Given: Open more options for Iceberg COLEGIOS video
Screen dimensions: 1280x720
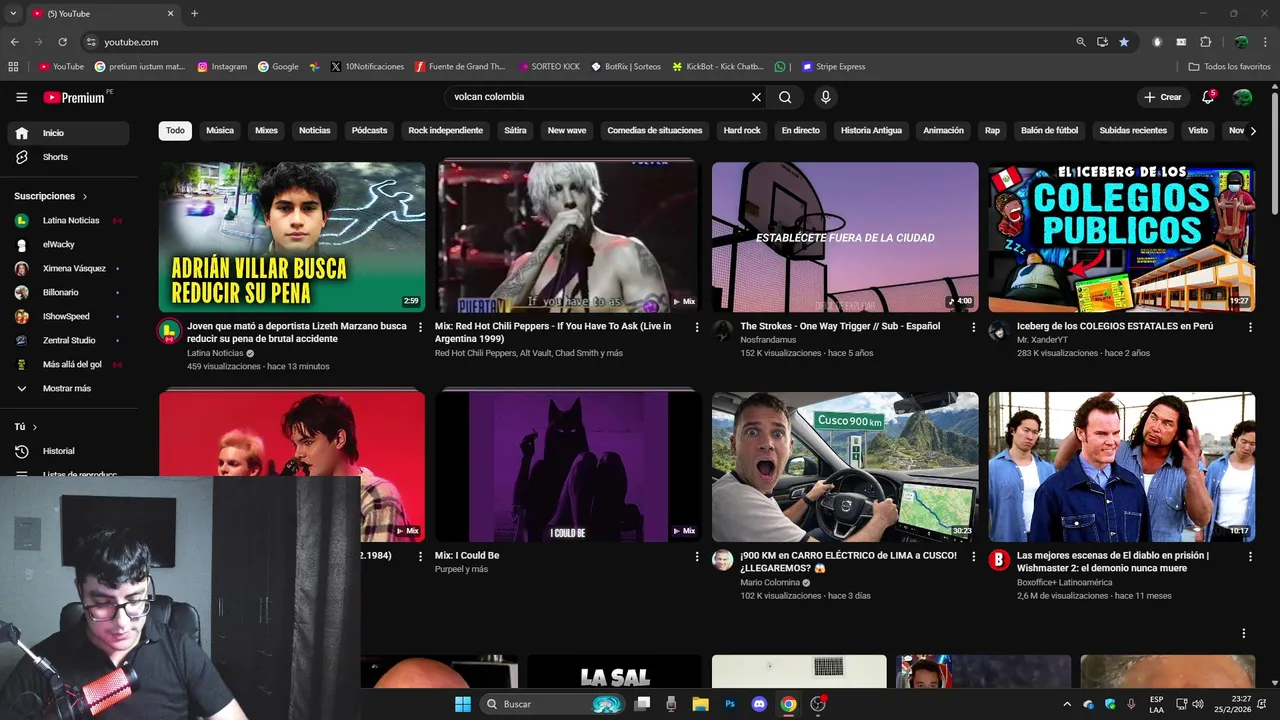Looking at the screenshot, I should [x=1250, y=327].
